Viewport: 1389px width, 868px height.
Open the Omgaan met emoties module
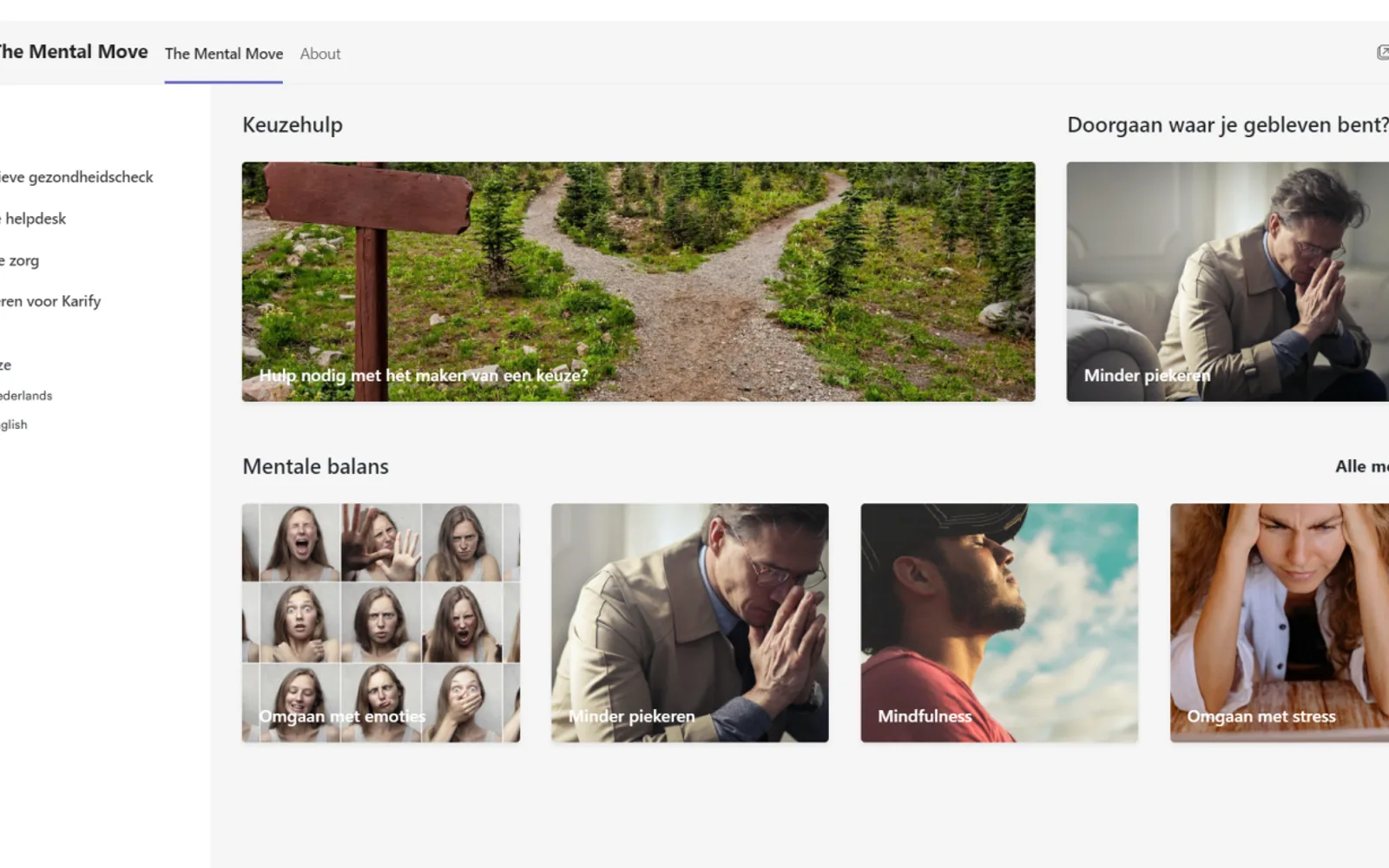pos(381,622)
